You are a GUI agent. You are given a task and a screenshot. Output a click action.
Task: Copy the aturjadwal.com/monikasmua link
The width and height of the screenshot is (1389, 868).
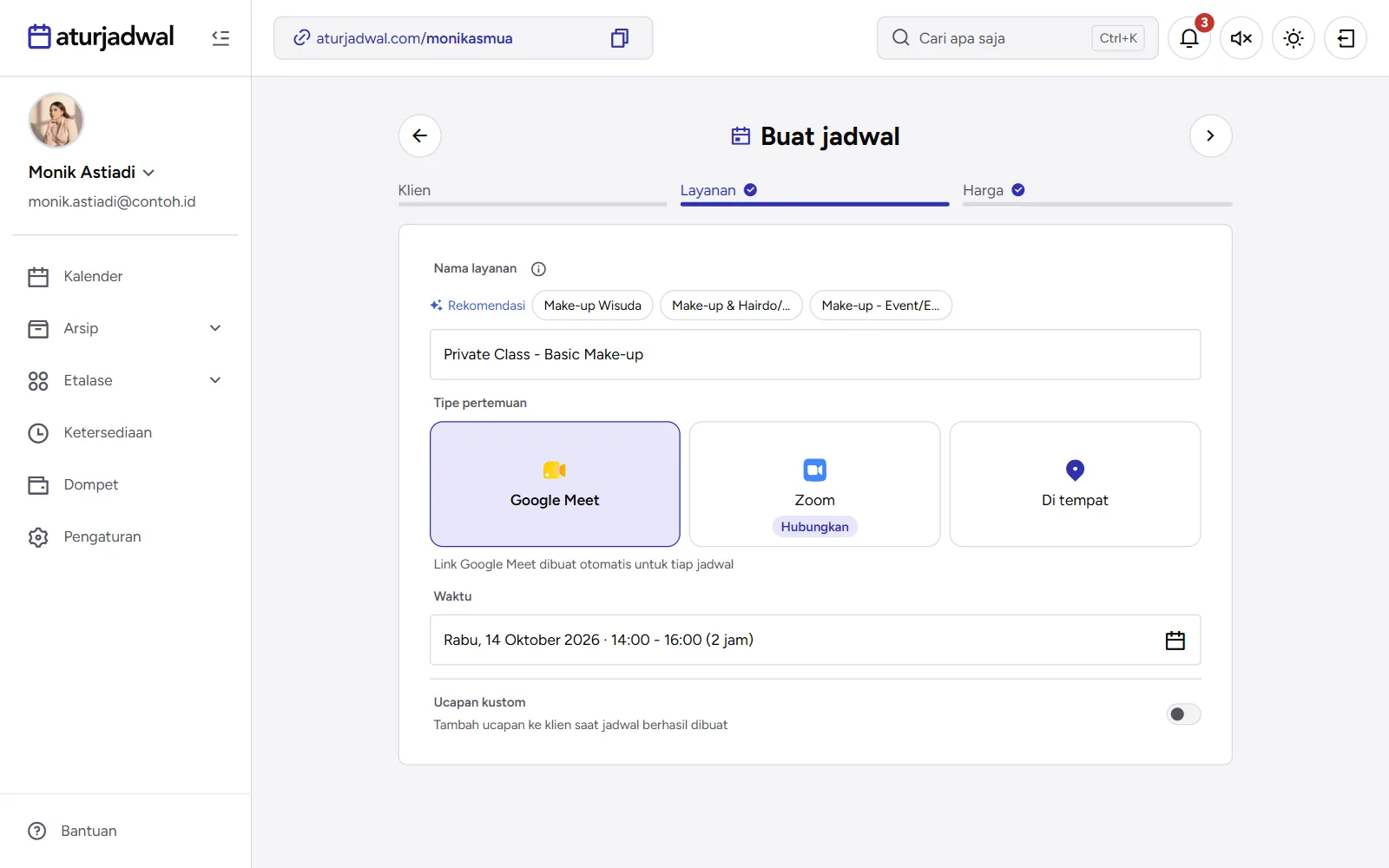[x=620, y=38]
